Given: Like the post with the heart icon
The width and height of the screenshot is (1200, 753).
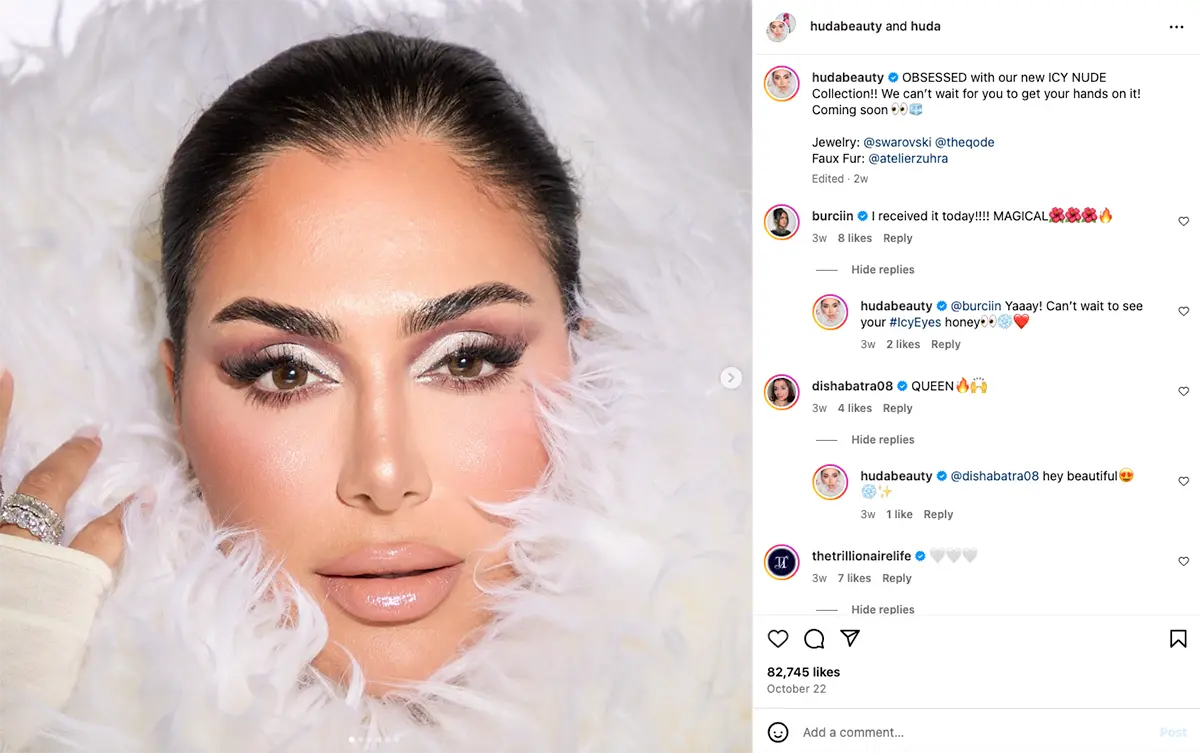Looking at the screenshot, I should (x=778, y=639).
